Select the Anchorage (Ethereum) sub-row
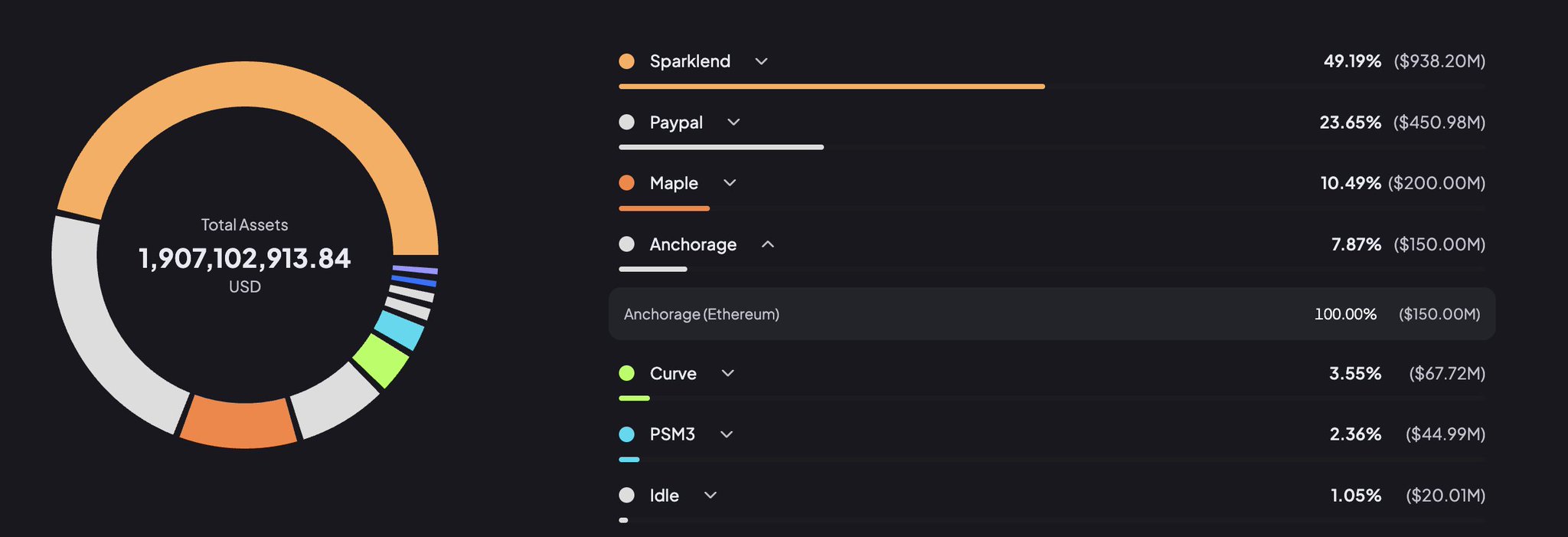 (x=1051, y=314)
